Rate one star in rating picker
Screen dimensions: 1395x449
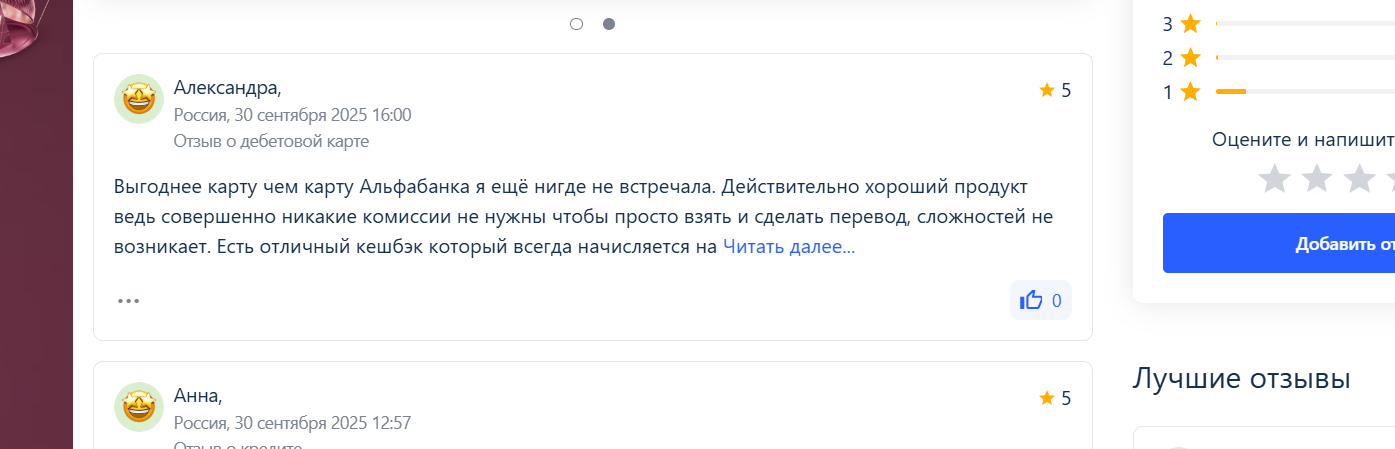click(x=1274, y=179)
